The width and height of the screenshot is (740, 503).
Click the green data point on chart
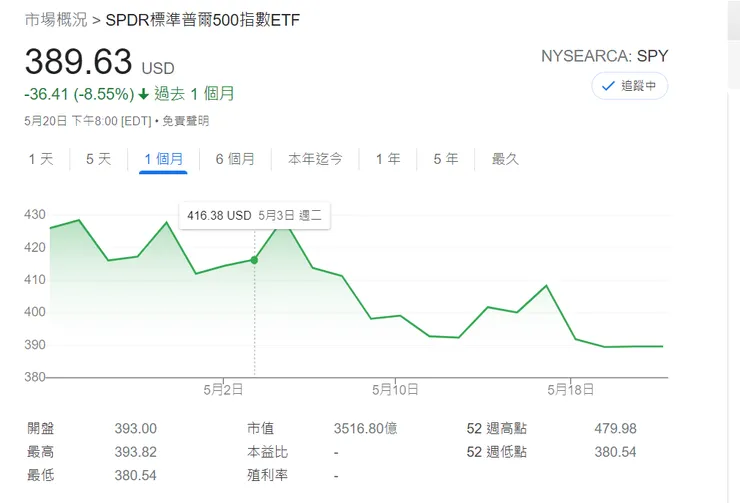254,260
